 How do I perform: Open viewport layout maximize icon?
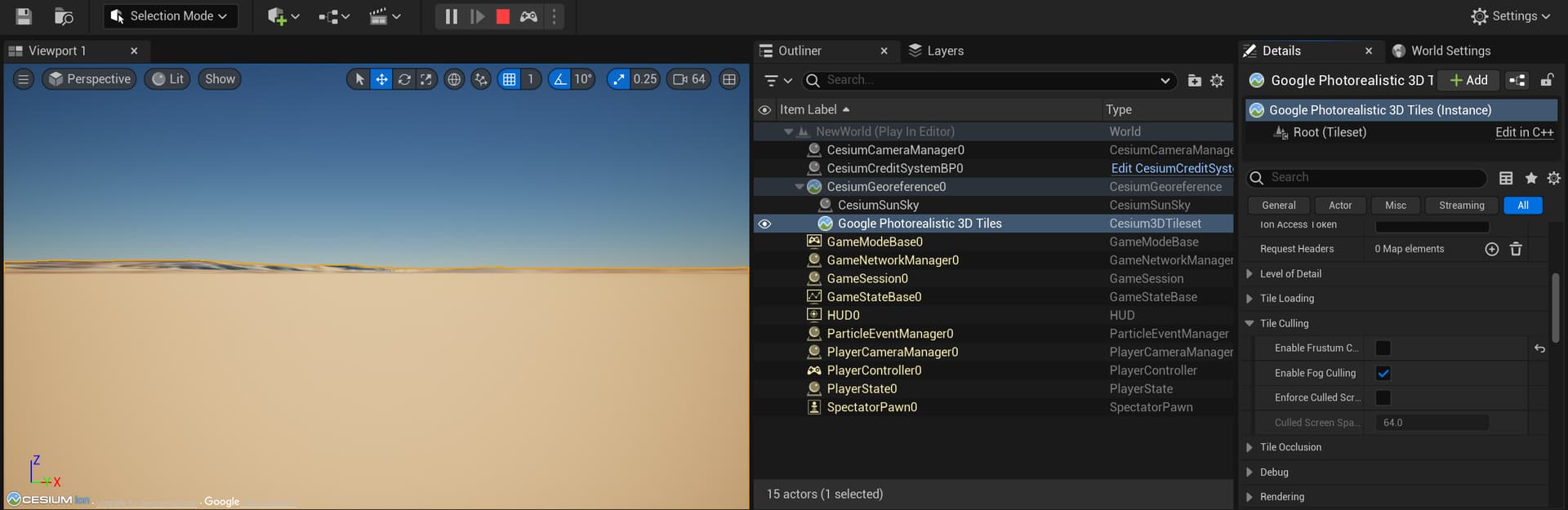point(729,79)
